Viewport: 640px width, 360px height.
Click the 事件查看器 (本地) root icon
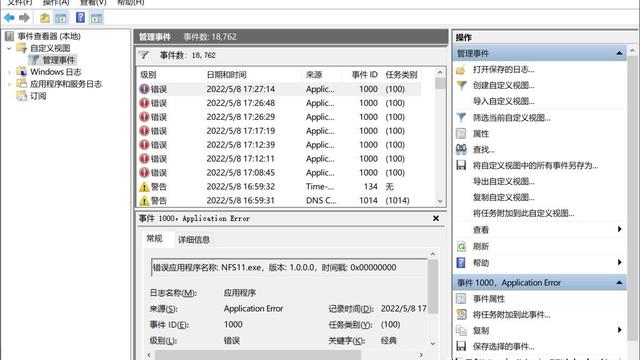(x=9, y=36)
